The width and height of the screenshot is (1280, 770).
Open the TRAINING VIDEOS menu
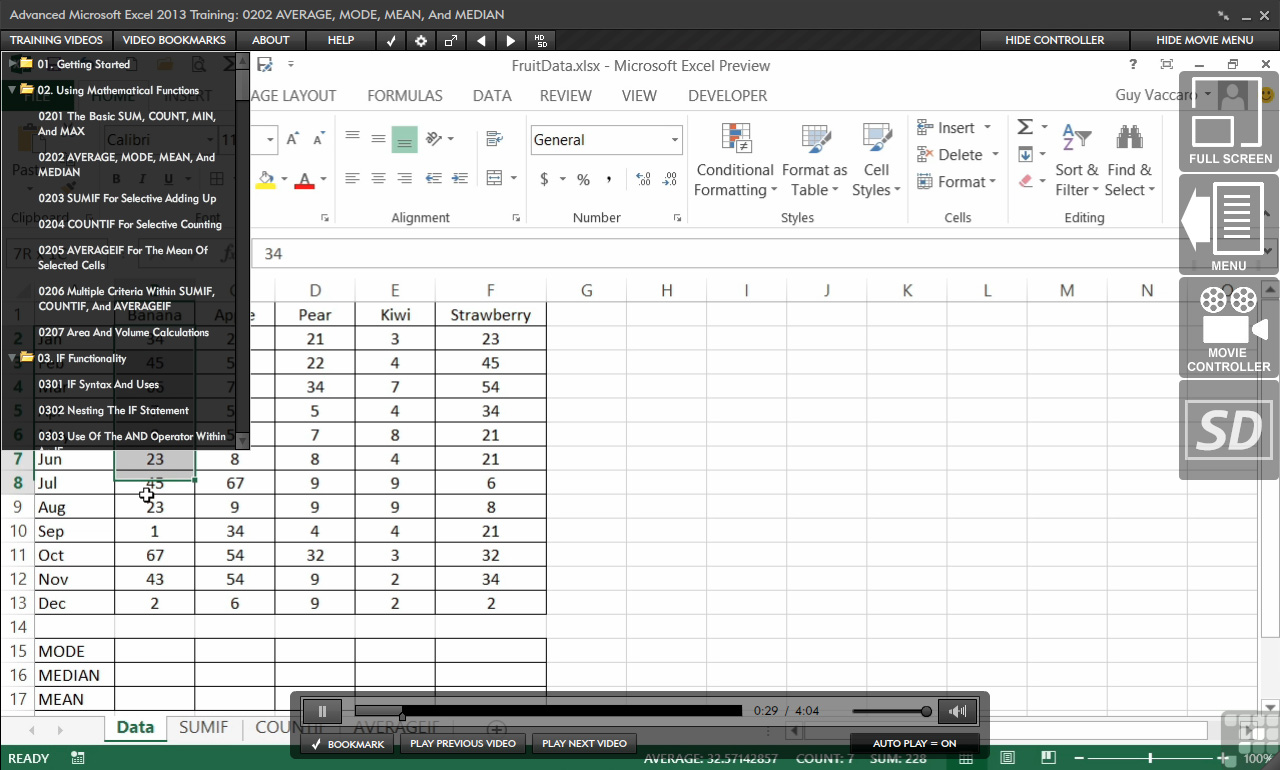[56, 40]
